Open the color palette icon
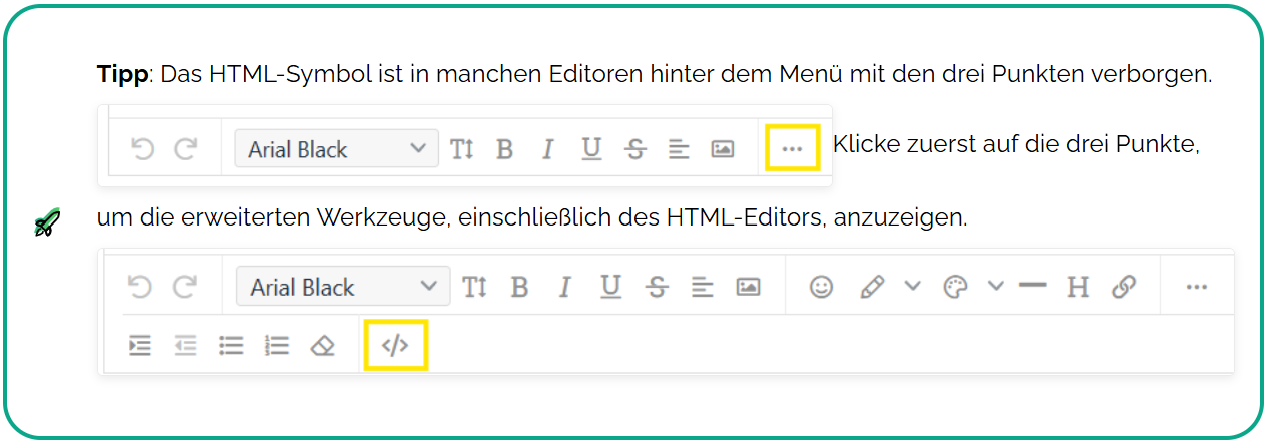Image resolution: width=1268 pixels, height=446 pixels. [956, 287]
